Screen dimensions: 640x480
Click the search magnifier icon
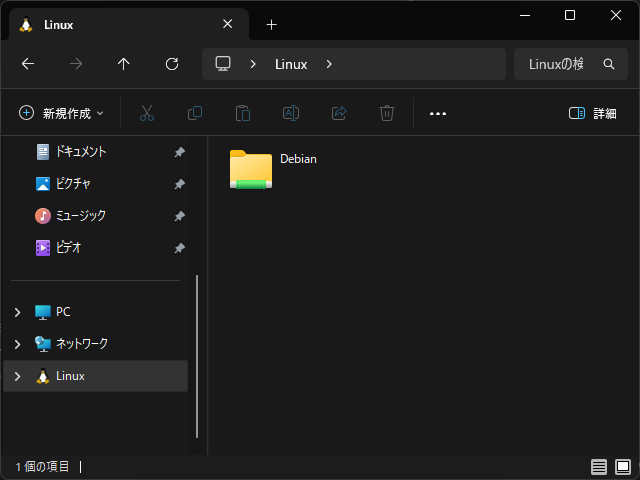(x=609, y=64)
